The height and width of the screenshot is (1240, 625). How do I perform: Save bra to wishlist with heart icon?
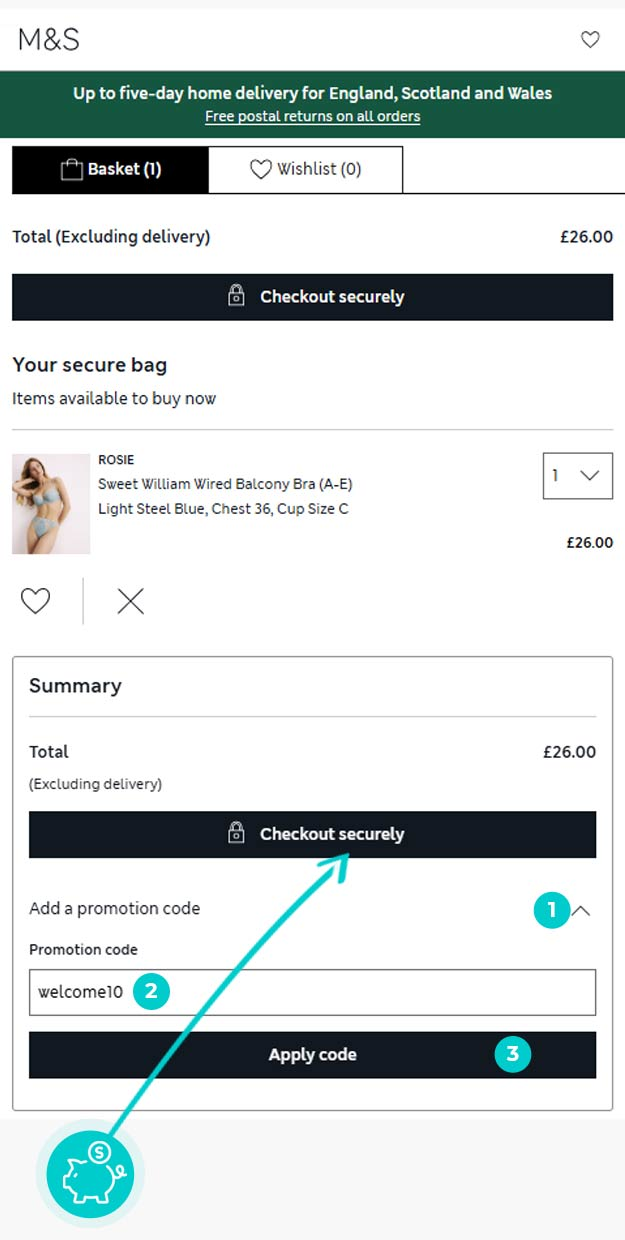click(36, 601)
